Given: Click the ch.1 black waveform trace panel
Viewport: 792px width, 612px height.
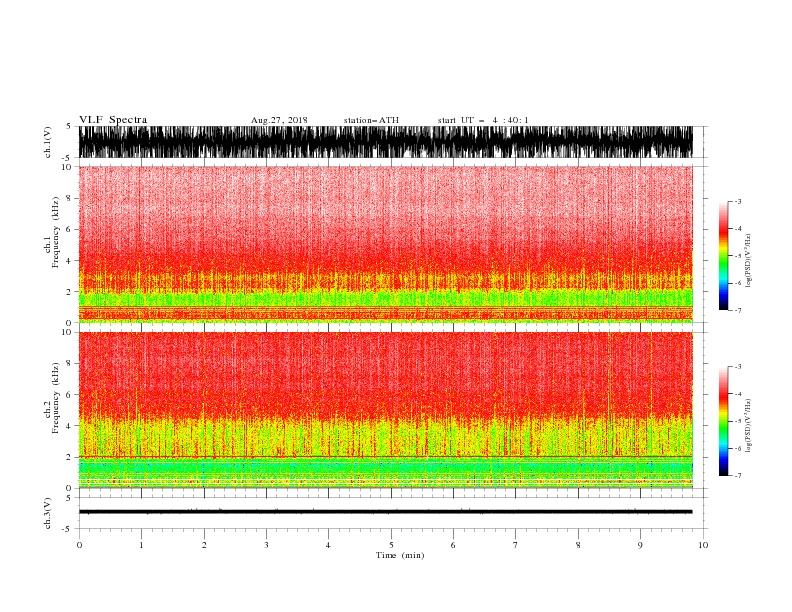Looking at the screenshot, I should (x=386, y=142).
